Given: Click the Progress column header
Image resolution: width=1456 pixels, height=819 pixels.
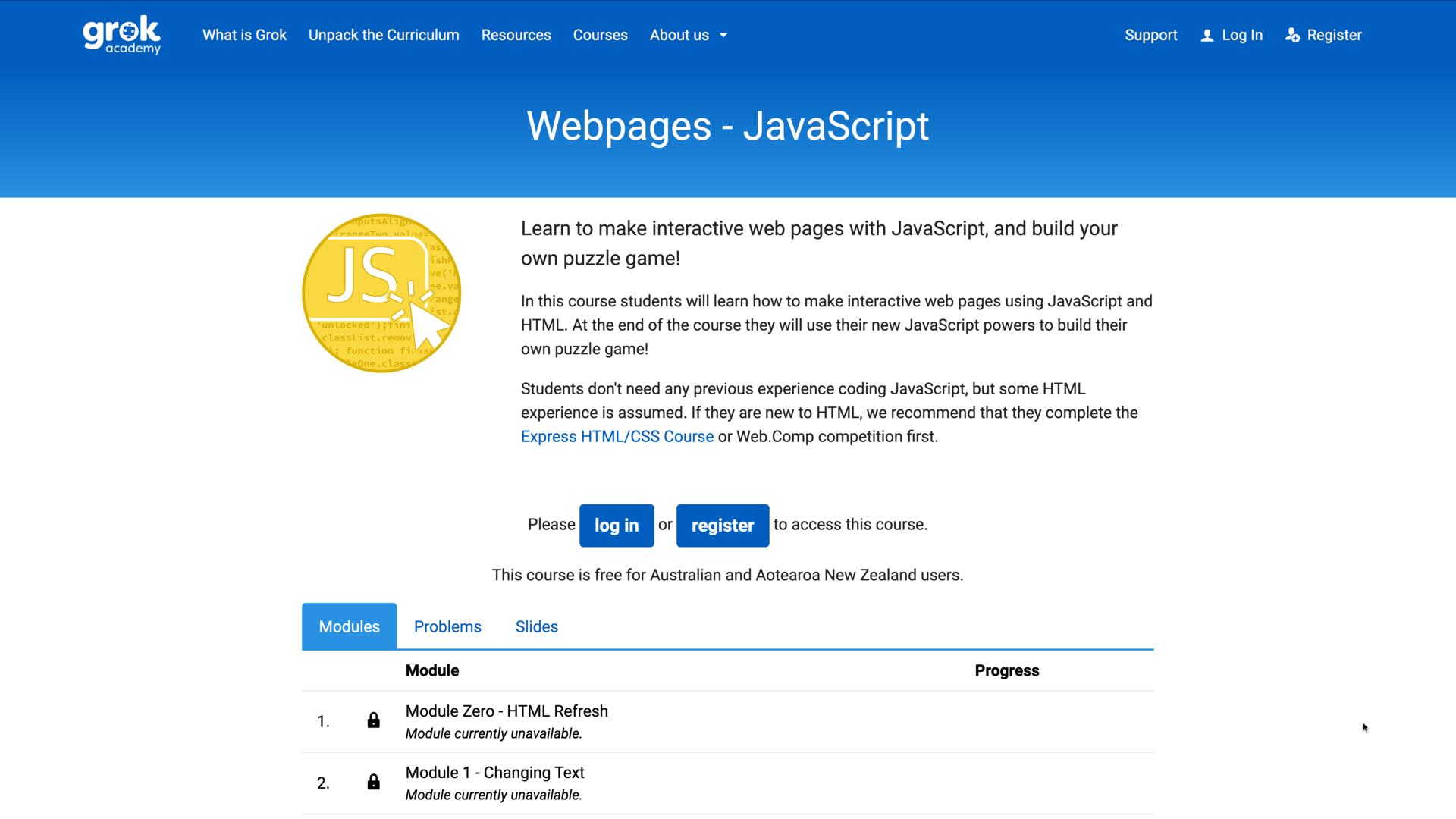Looking at the screenshot, I should click(x=1007, y=670).
